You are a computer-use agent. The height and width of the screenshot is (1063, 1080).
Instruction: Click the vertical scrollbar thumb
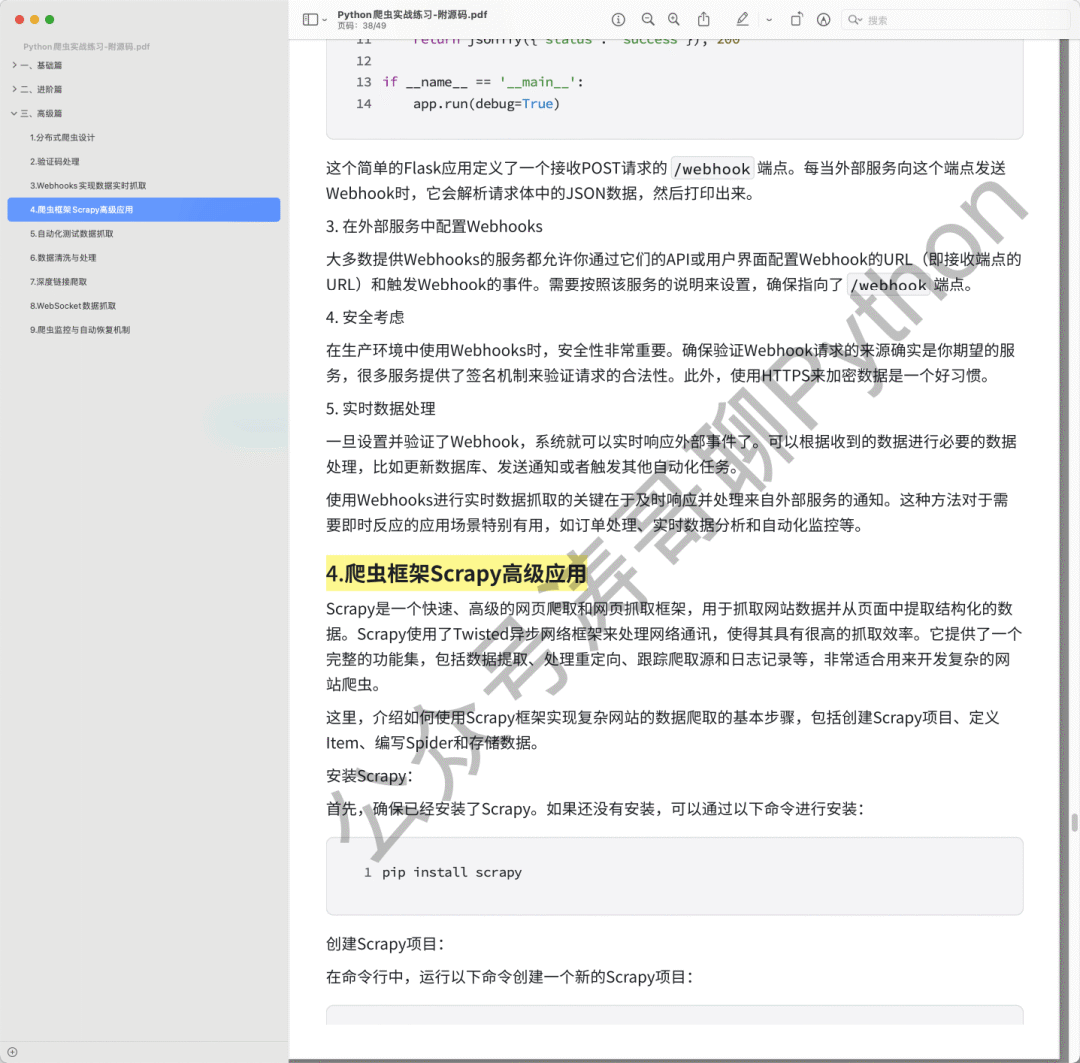click(x=1074, y=823)
